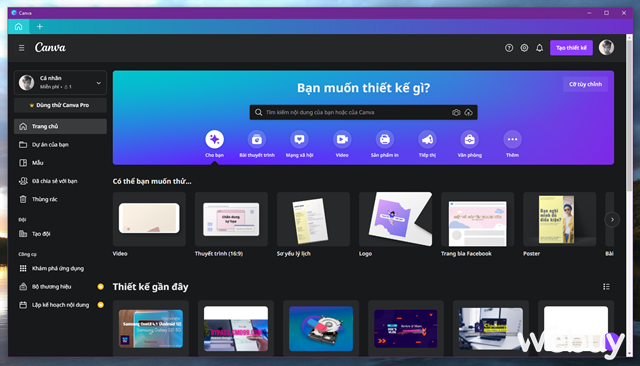The width and height of the screenshot is (640, 366).
Task: Toggle the hamburger sidebar menu
Action: [22, 48]
